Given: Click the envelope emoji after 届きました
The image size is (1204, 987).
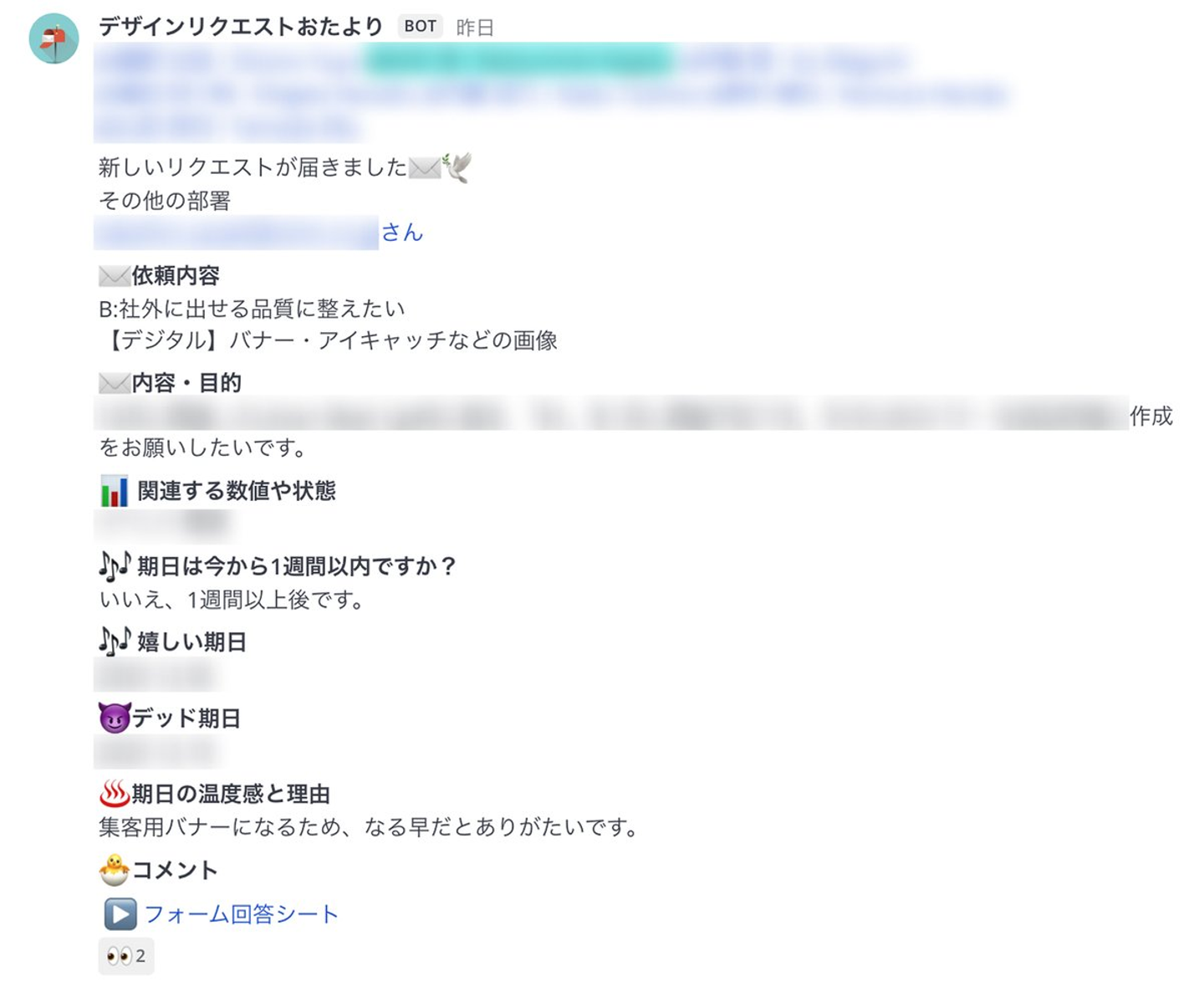Looking at the screenshot, I should pos(425,167).
